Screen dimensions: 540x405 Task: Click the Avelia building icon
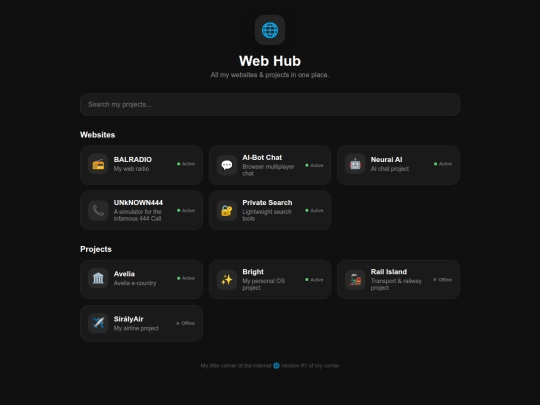coord(98,278)
